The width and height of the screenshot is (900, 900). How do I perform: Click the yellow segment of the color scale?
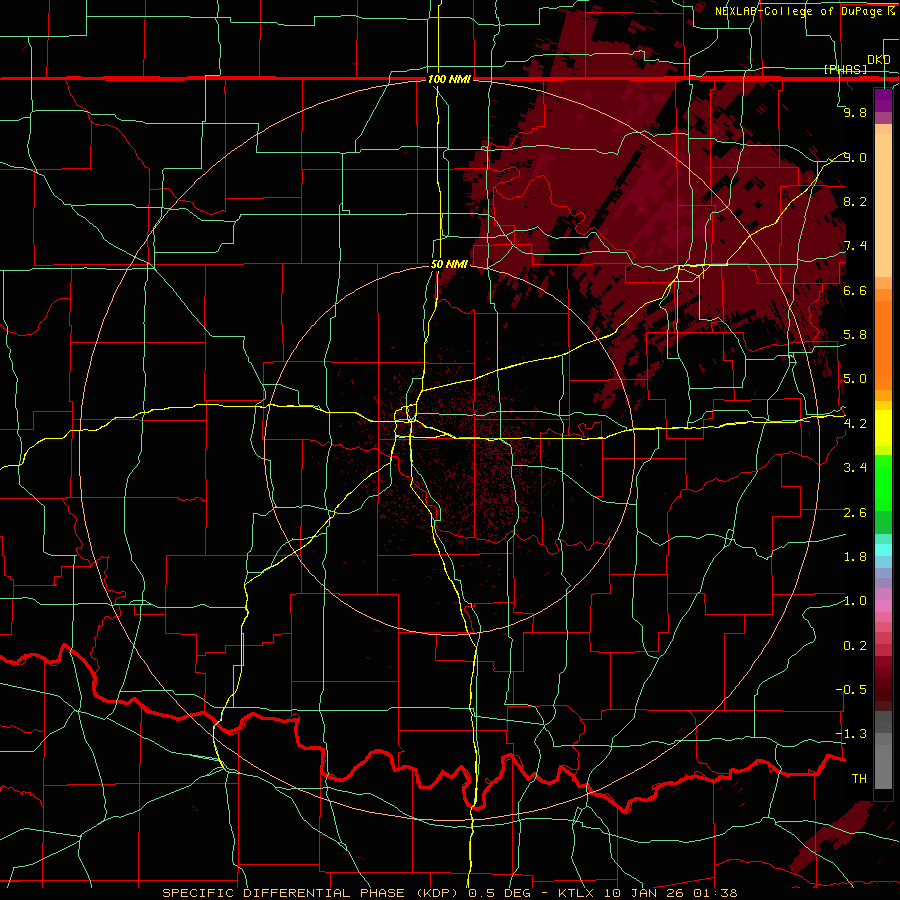point(883,428)
